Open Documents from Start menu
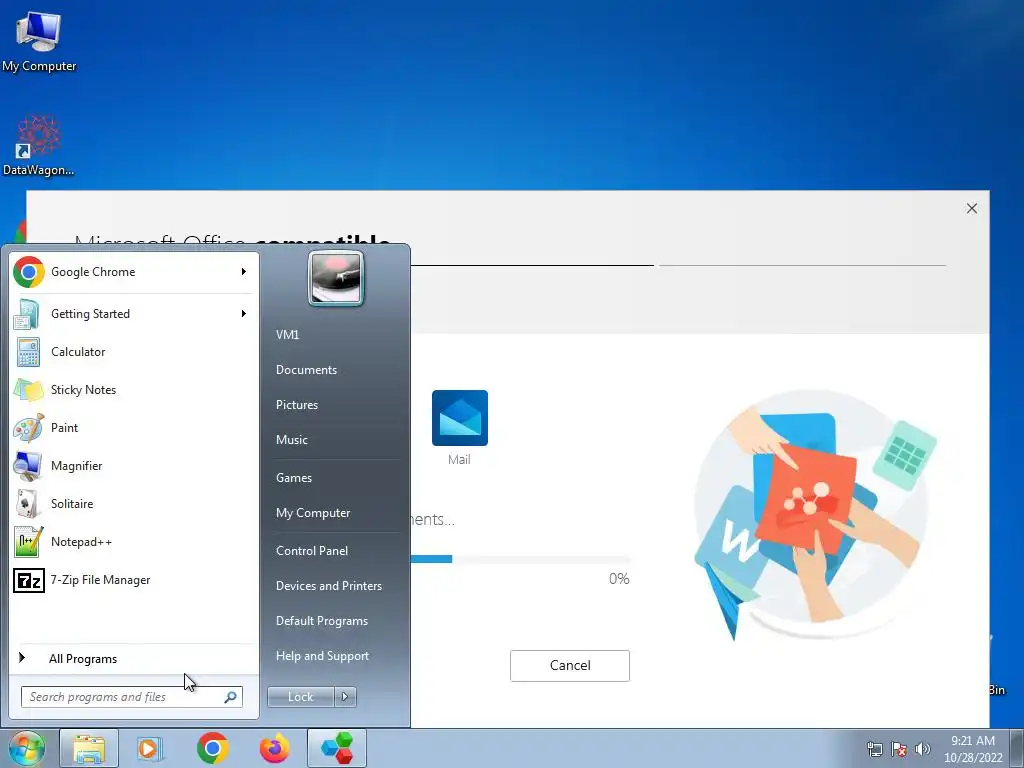The image size is (1024, 768). point(306,370)
